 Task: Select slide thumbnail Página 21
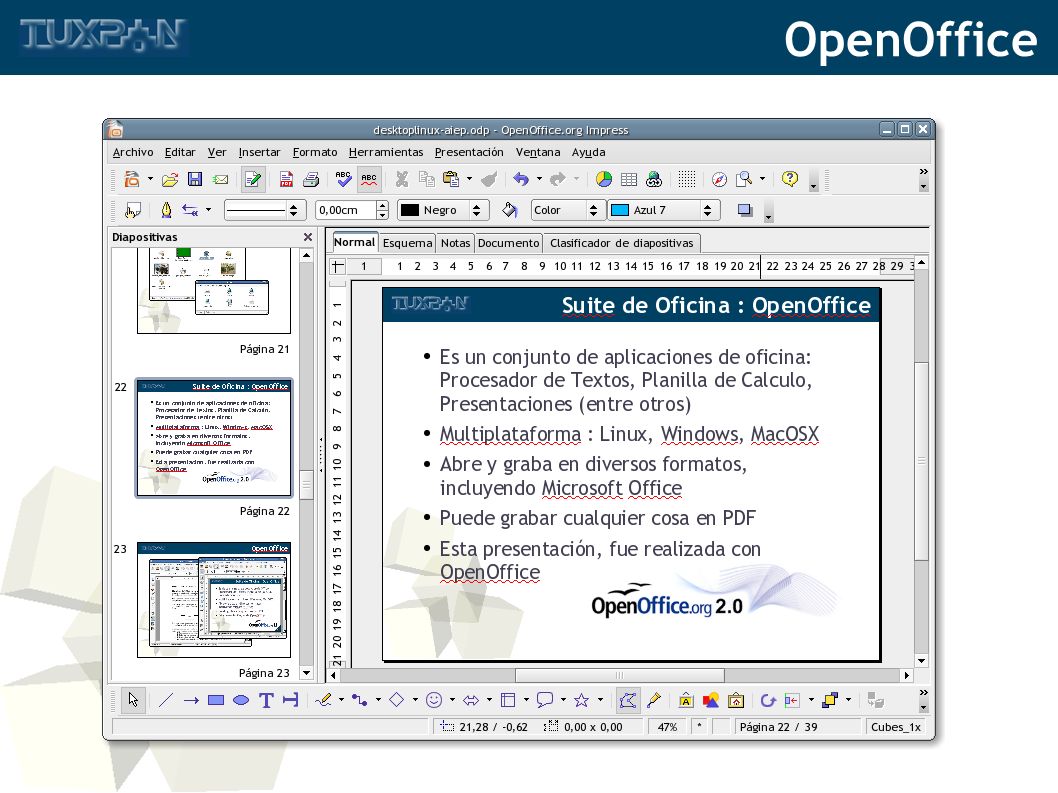(x=214, y=290)
